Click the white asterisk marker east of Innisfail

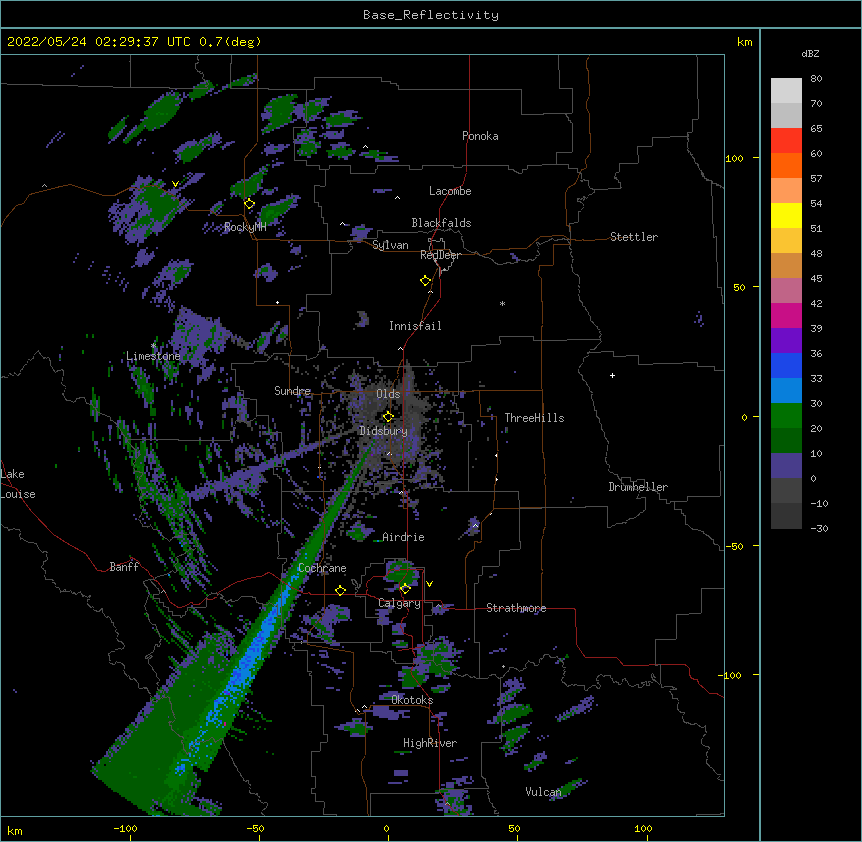click(x=502, y=303)
